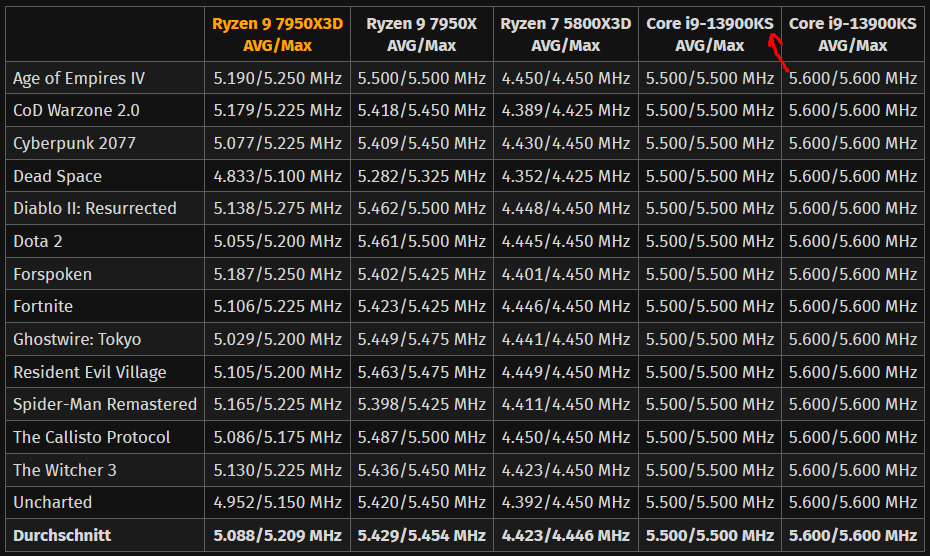
Task: Click the 5.418/5.450 MHz cell
Action: pos(422,110)
